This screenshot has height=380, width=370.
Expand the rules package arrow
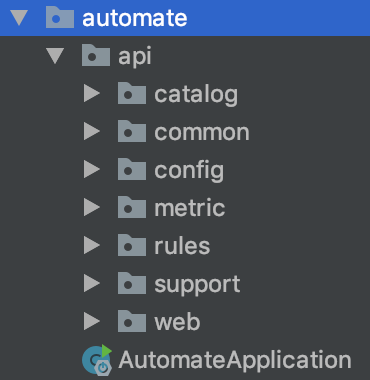click(x=92, y=246)
